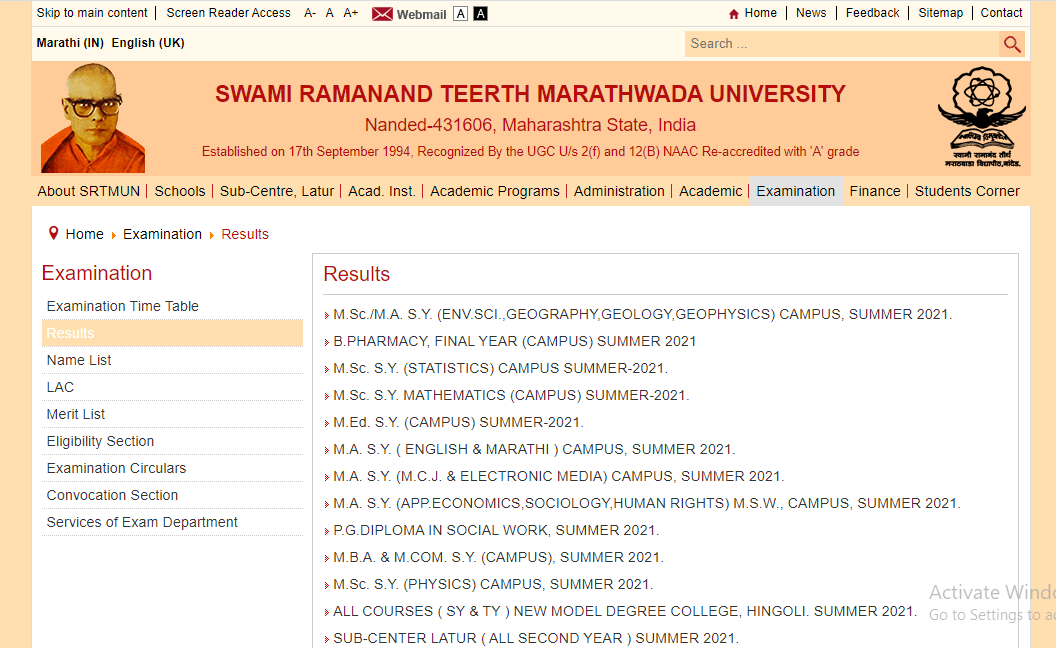Open Webmail via the envelope icon
Image resolution: width=1056 pixels, height=648 pixels.
point(383,14)
